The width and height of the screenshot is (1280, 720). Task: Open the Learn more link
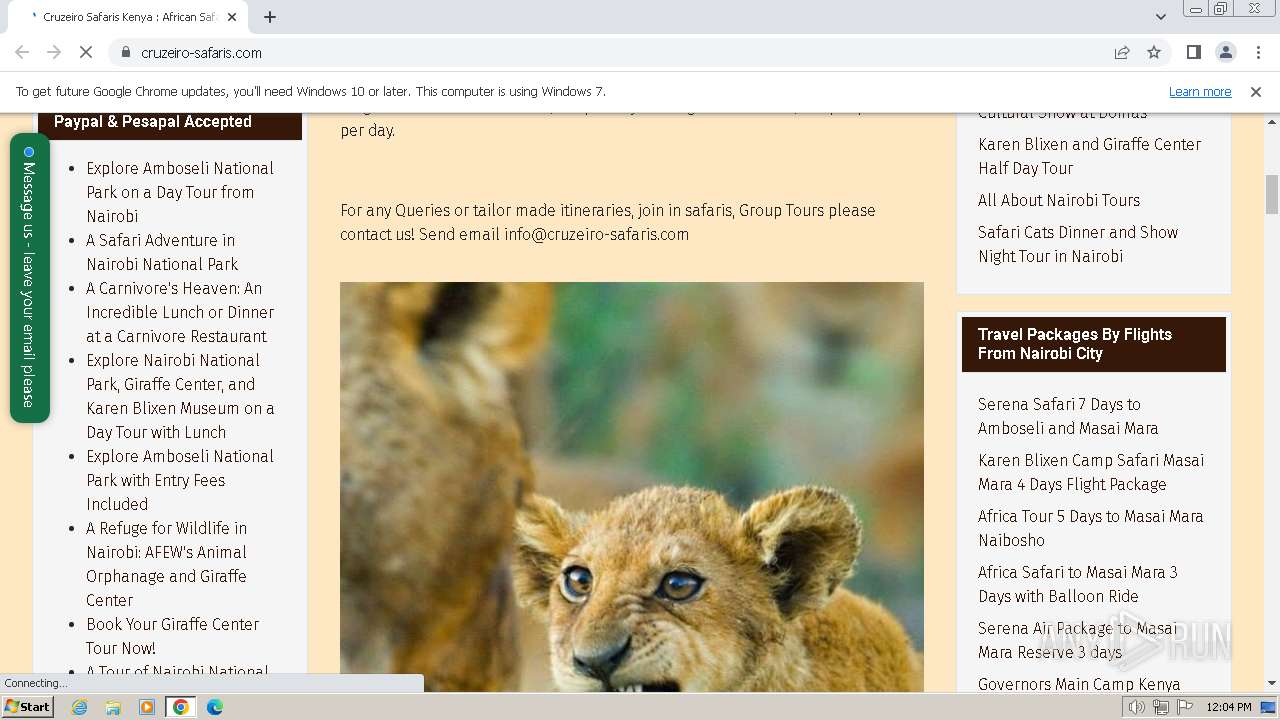click(x=1200, y=91)
